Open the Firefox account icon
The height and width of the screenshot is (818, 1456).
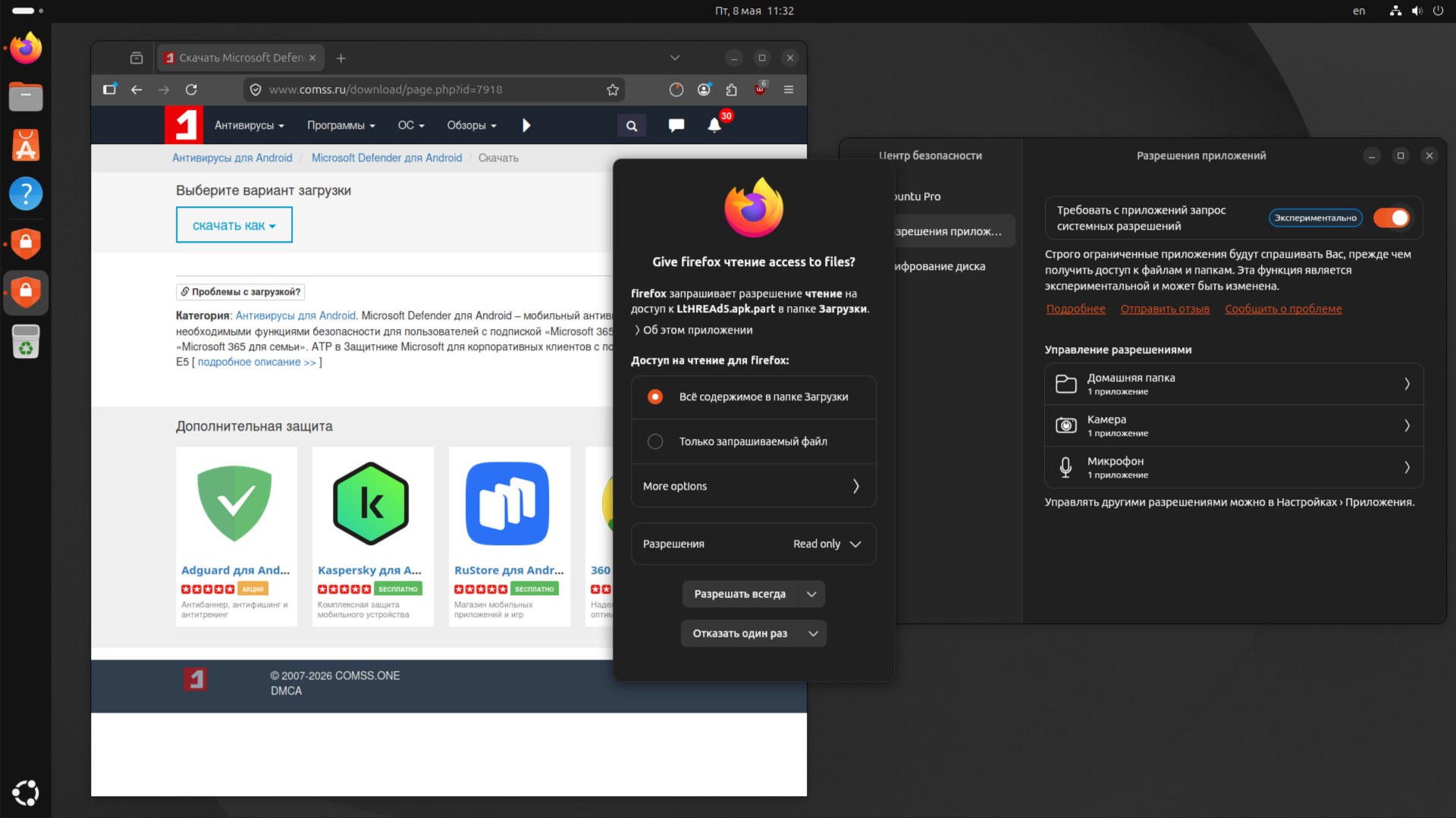click(x=704, y=89)
